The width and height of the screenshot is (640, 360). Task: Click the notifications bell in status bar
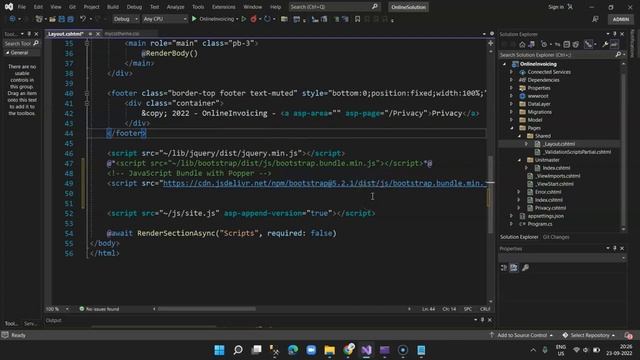click(629, 336)
